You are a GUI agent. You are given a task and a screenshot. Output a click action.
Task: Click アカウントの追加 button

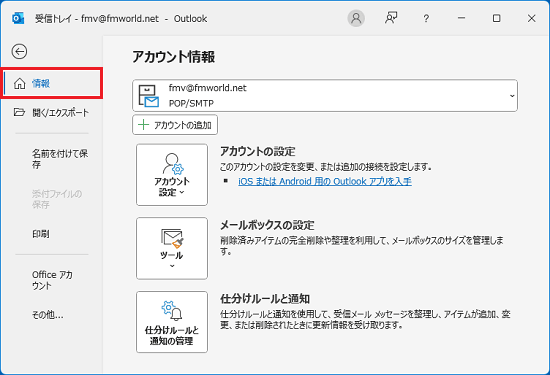point(175,125)
